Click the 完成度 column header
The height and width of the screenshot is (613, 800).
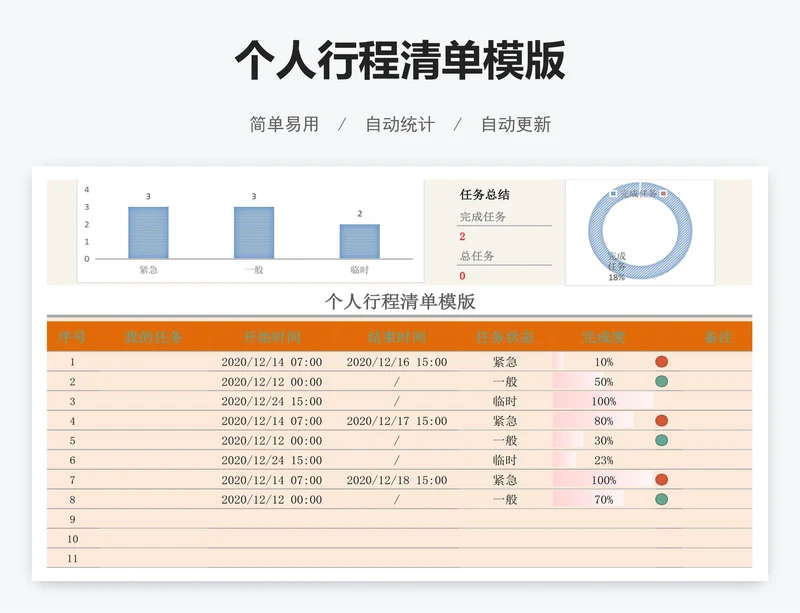click(x=604, y=337)
